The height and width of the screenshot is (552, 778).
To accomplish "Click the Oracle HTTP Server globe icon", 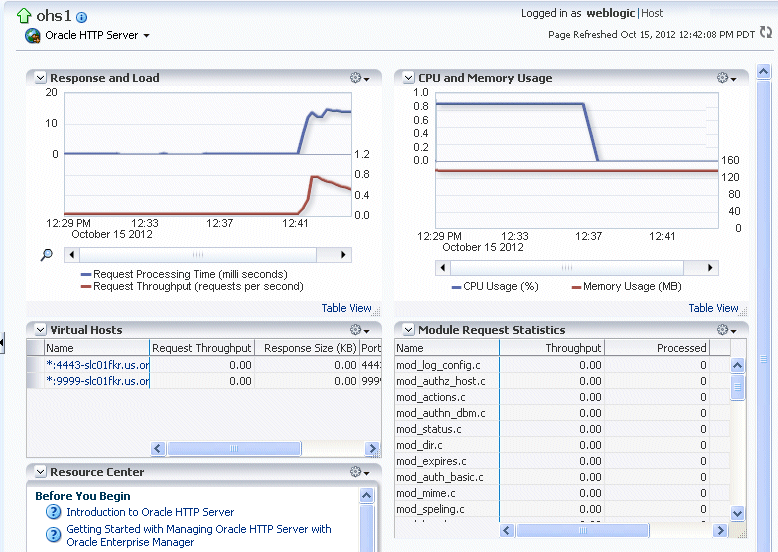I will (33, 36).
